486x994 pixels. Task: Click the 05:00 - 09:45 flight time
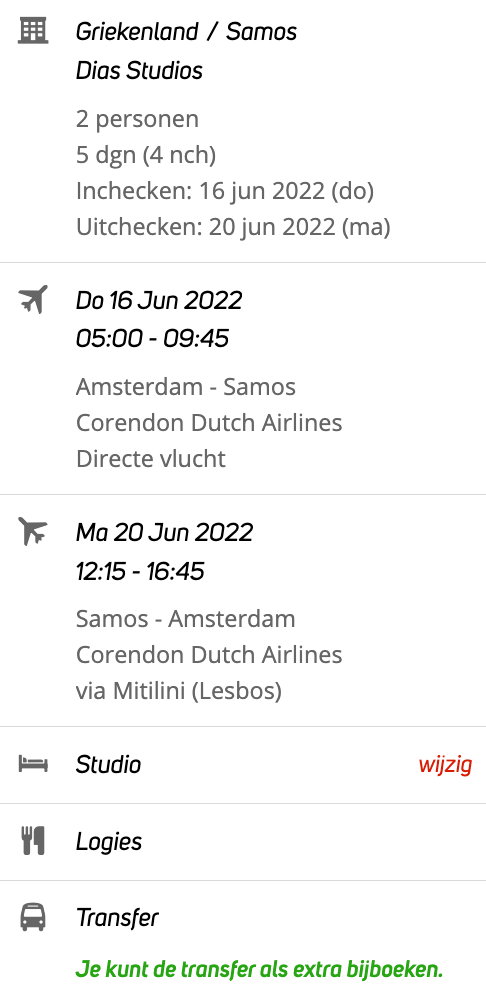(x=152, y=339)
